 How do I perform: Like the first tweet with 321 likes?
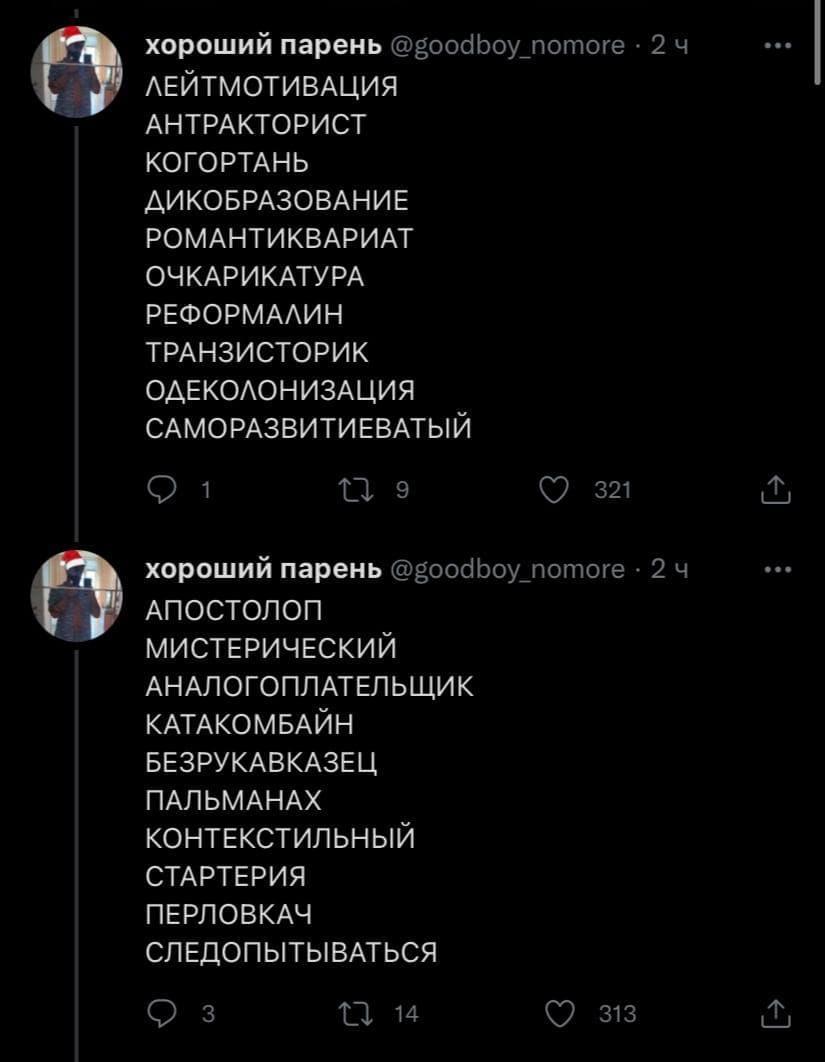coord(554,490)
